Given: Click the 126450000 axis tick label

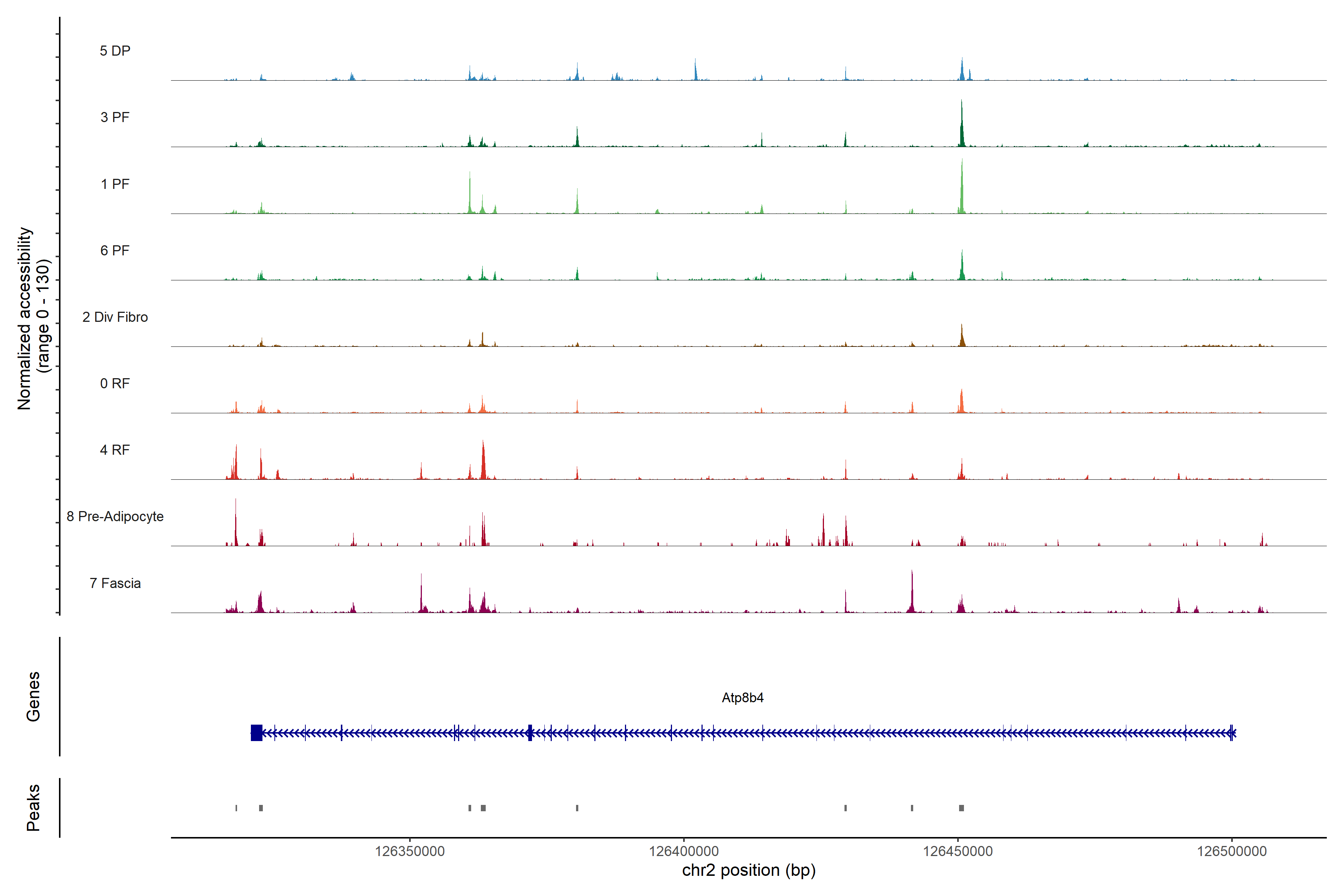Looking at the screenshot, I should pos(958,851).
